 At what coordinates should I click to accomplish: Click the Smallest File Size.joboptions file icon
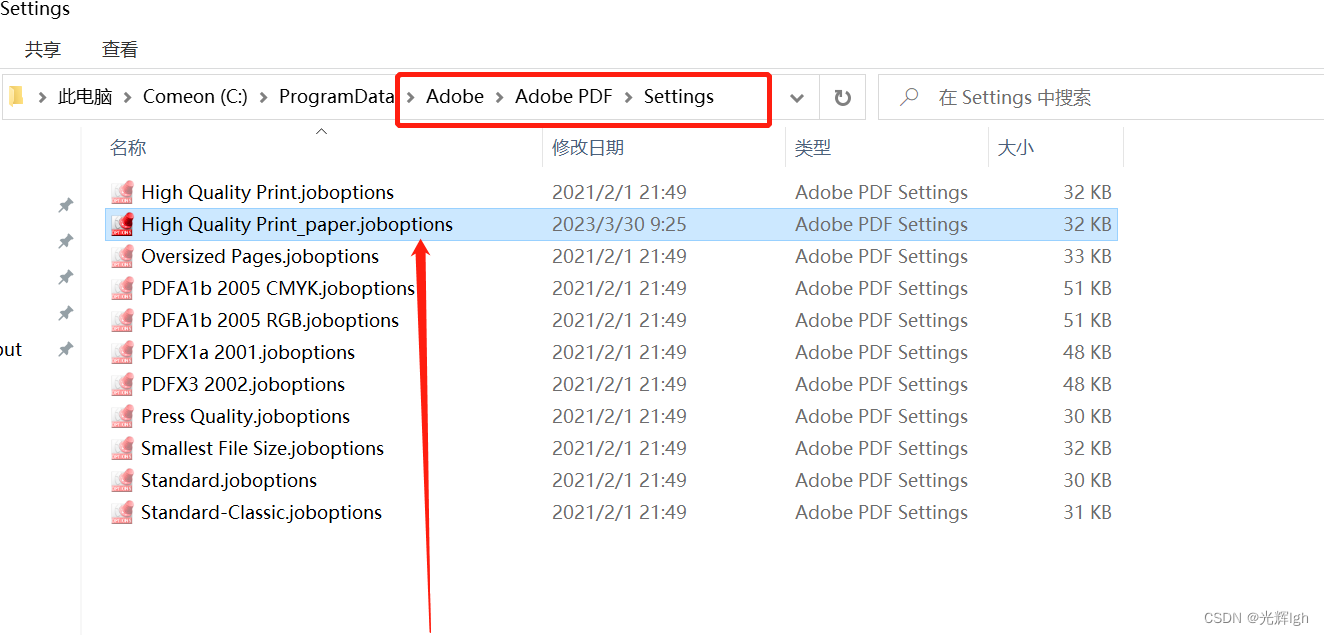click(123, 448)
